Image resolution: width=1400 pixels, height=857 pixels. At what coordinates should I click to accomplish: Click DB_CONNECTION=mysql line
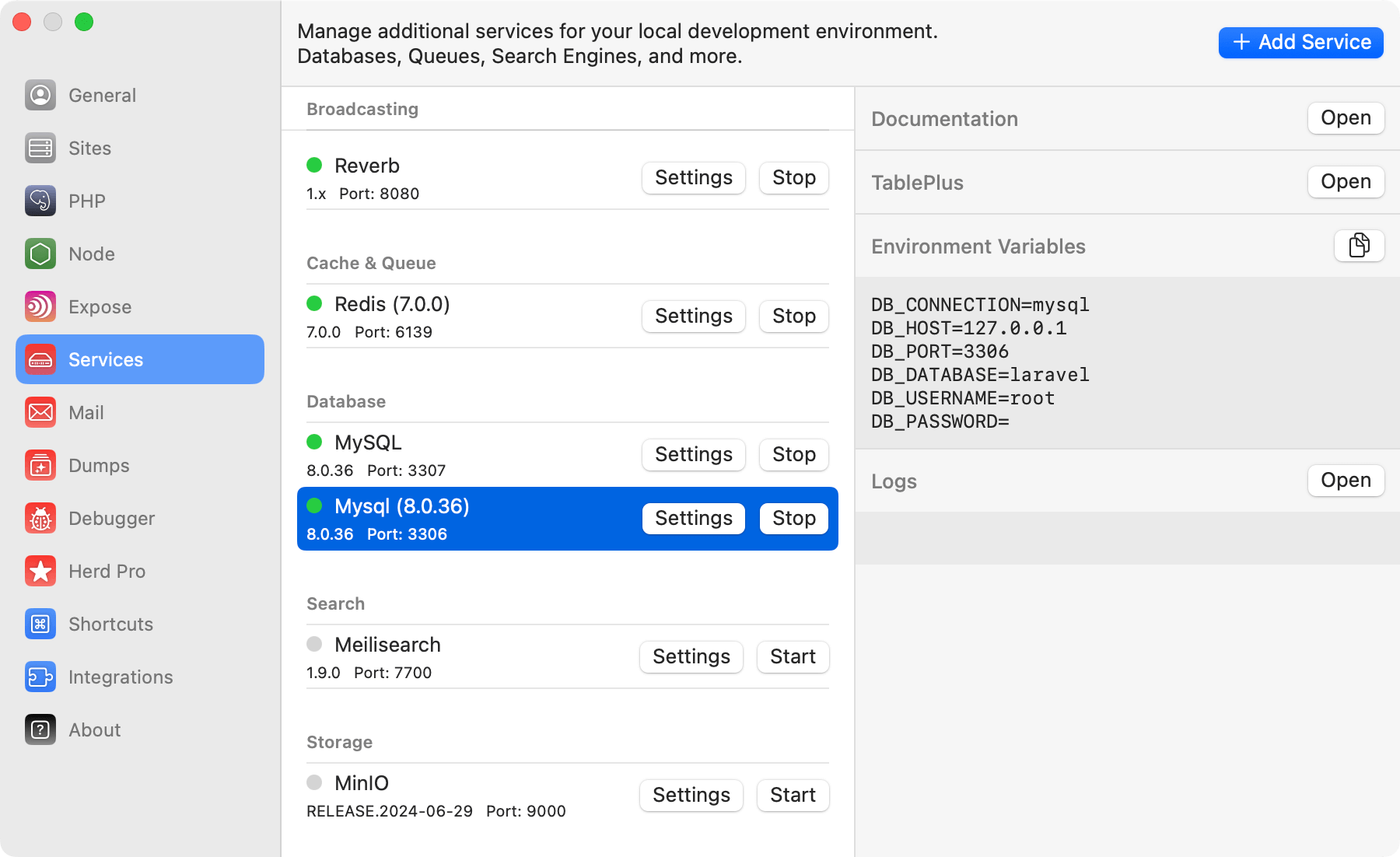[980, 305]
